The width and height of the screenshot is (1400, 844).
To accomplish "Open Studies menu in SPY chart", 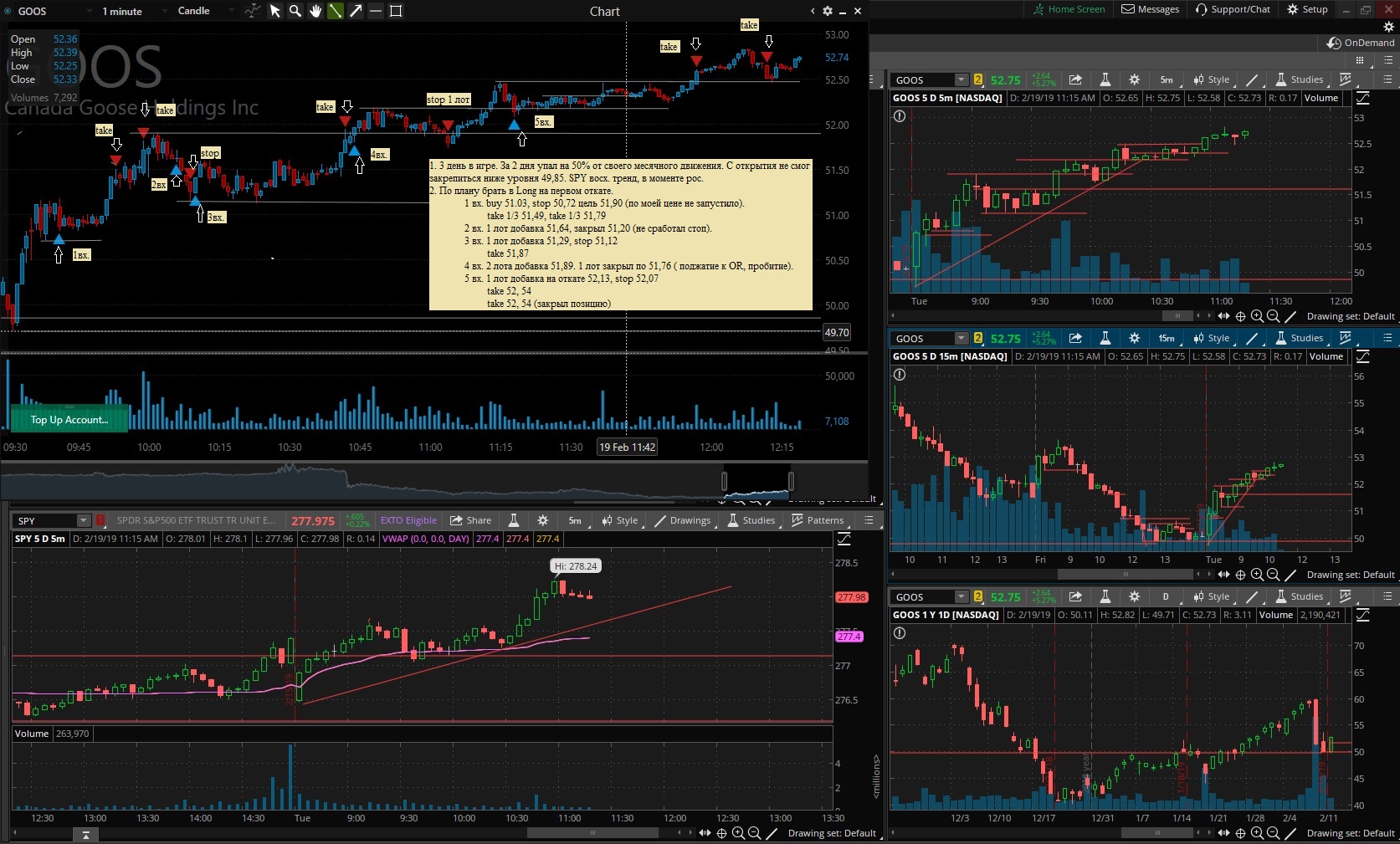I will pyautogui.click(x=751, y=520).
